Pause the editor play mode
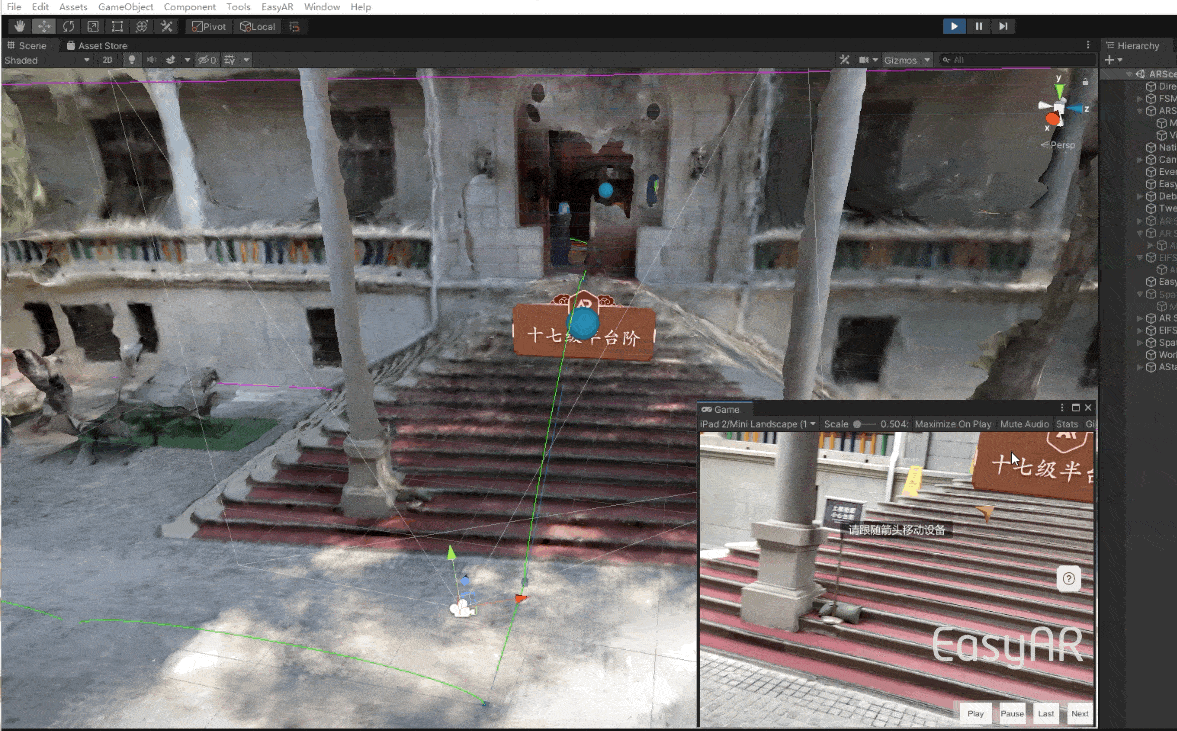The height and width of the screenshot is (731, 1177). click(979, 26)
